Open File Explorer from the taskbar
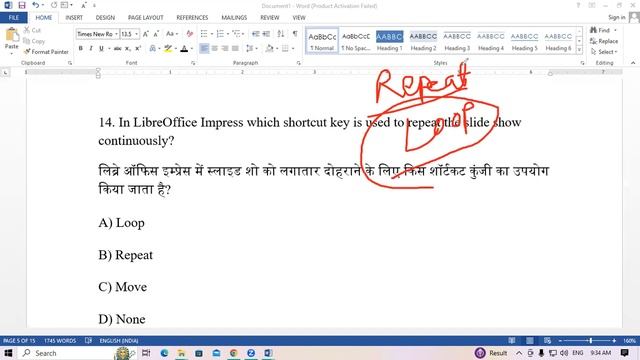The width and height of the screenshot is (640, 360). [x=182, y=353]
